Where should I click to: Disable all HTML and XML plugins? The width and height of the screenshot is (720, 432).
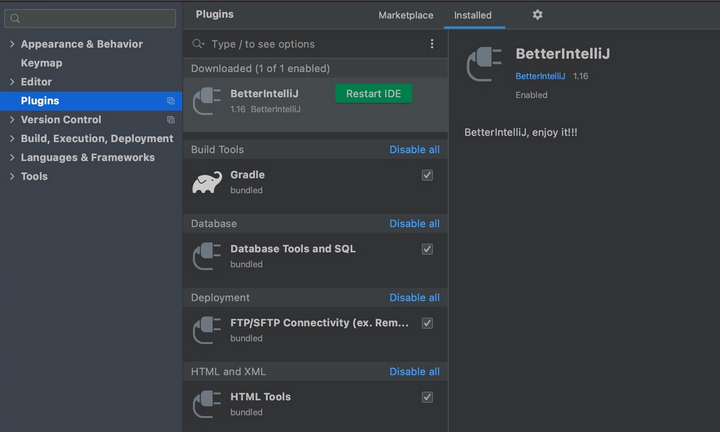tap(414, 371)
